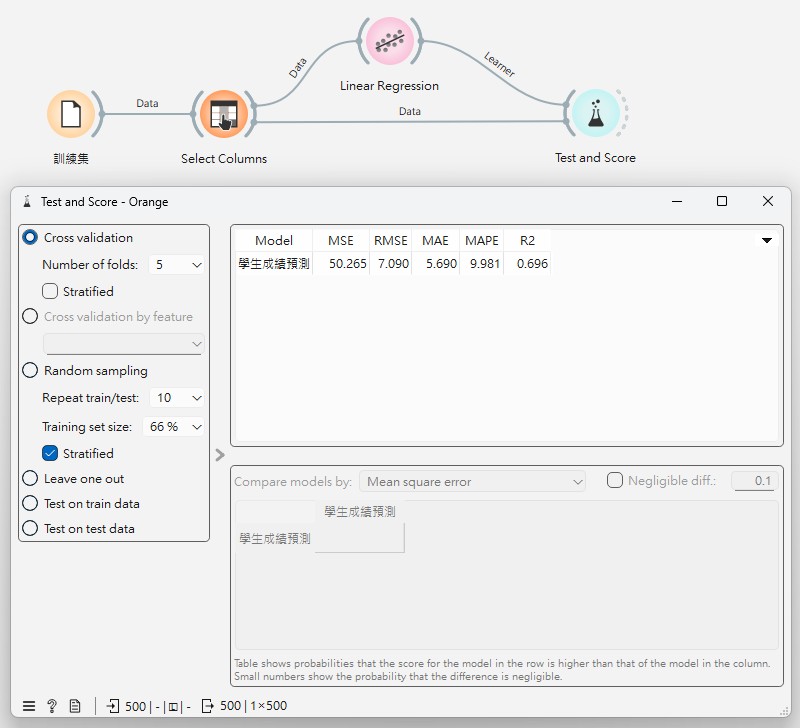Viewport: 800px width, 728px height.
Task: Click the RMSE column header
Action: click(391, 241)
